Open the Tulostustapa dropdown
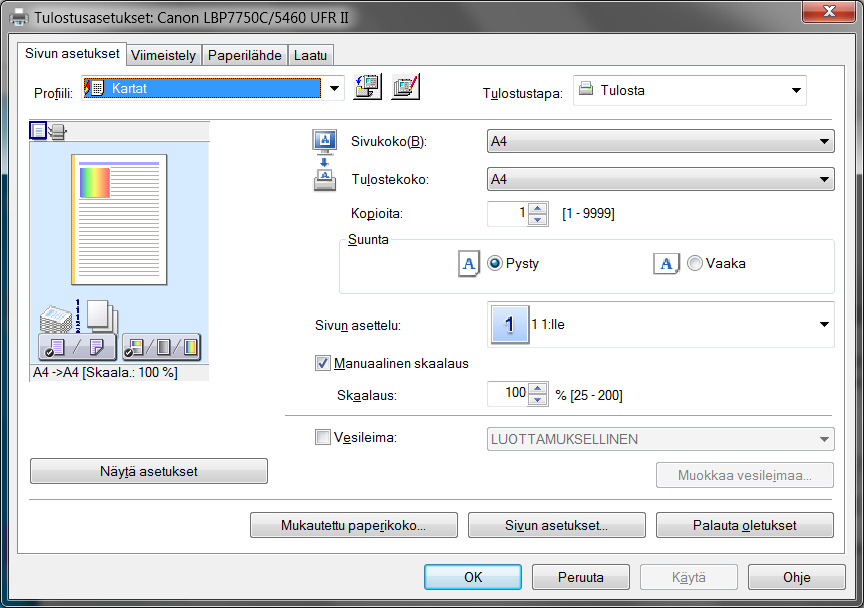Image resolution: width=864 pixels, height=608 pixels. click(796, 90)
